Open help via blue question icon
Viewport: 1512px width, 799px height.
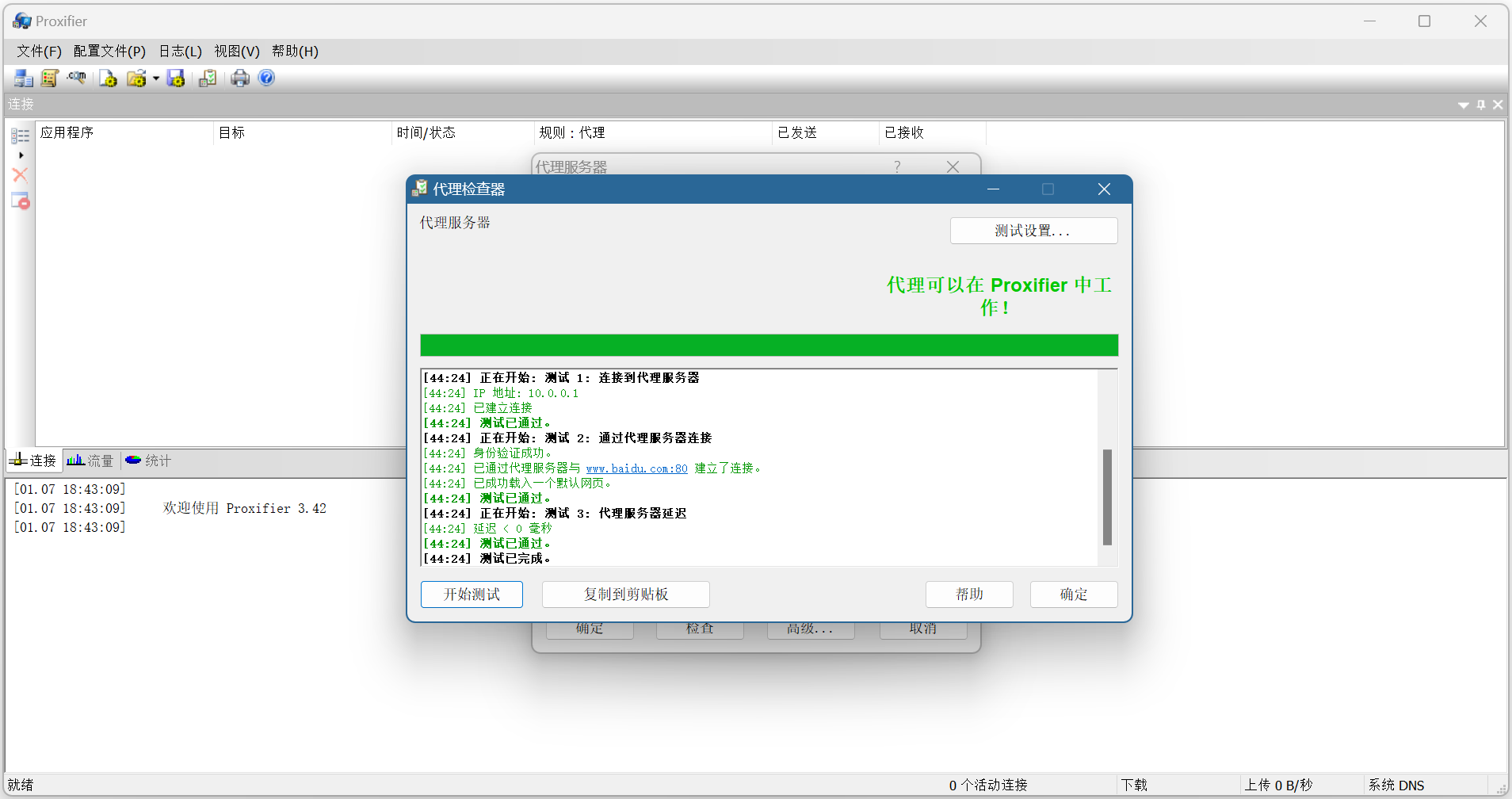click(266, 78)
